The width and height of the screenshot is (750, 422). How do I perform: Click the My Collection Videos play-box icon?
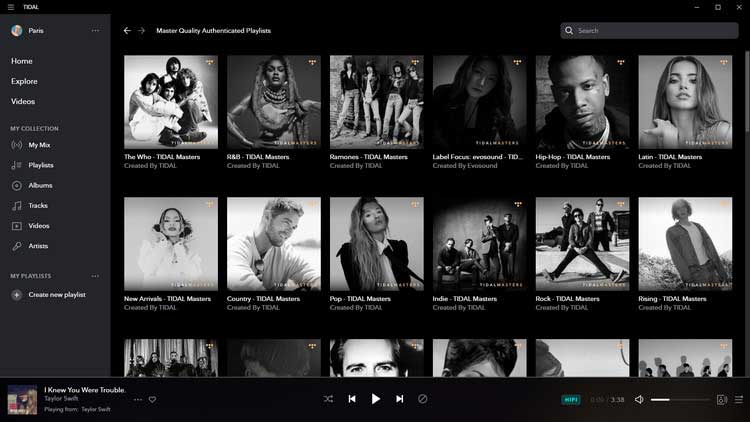pyautogui.click(x=17, y=226)
